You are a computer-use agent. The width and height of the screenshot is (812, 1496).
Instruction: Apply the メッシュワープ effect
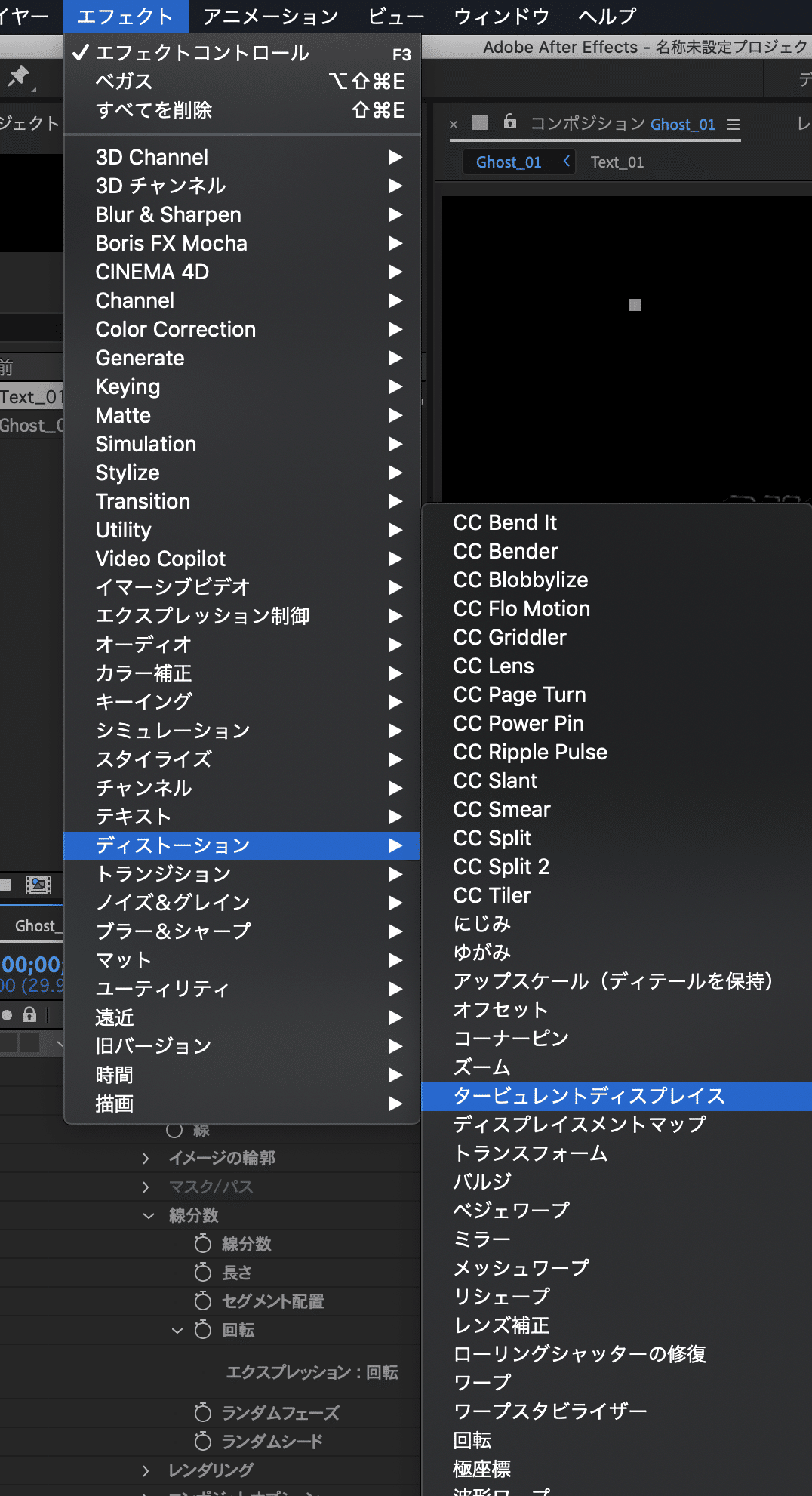click(617, 1268)
